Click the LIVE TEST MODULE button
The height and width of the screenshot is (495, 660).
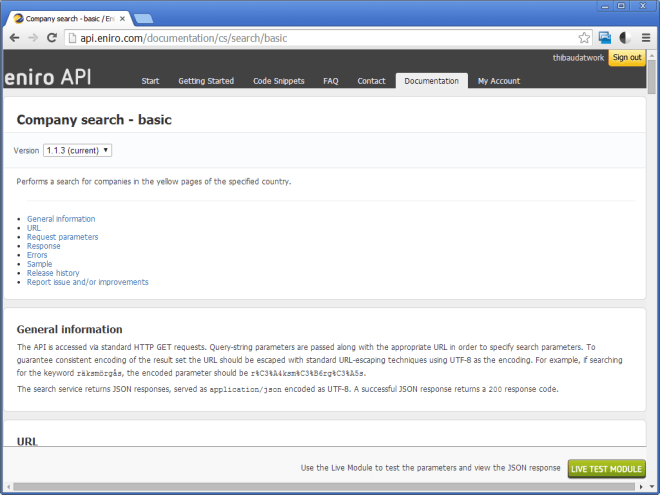606,468
